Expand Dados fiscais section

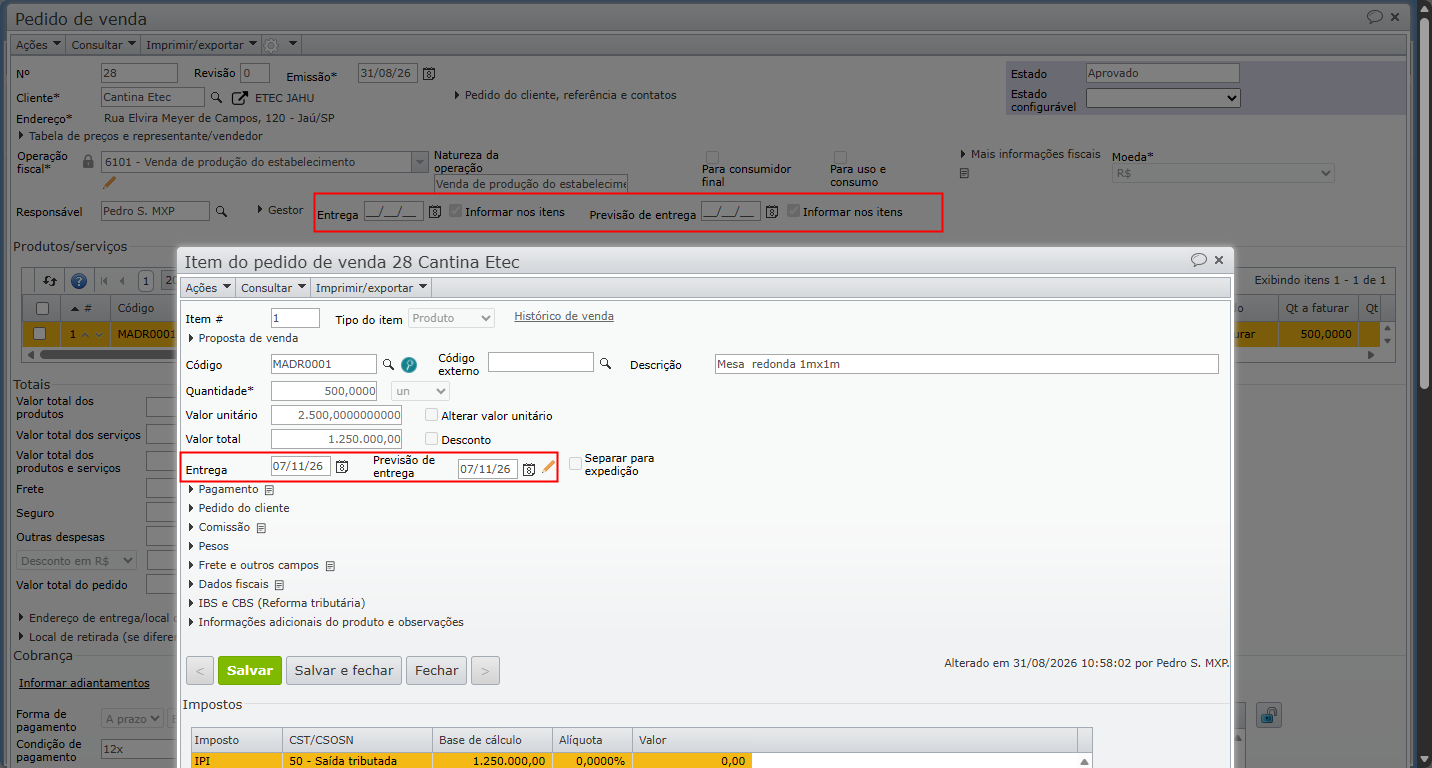point(233,584)
